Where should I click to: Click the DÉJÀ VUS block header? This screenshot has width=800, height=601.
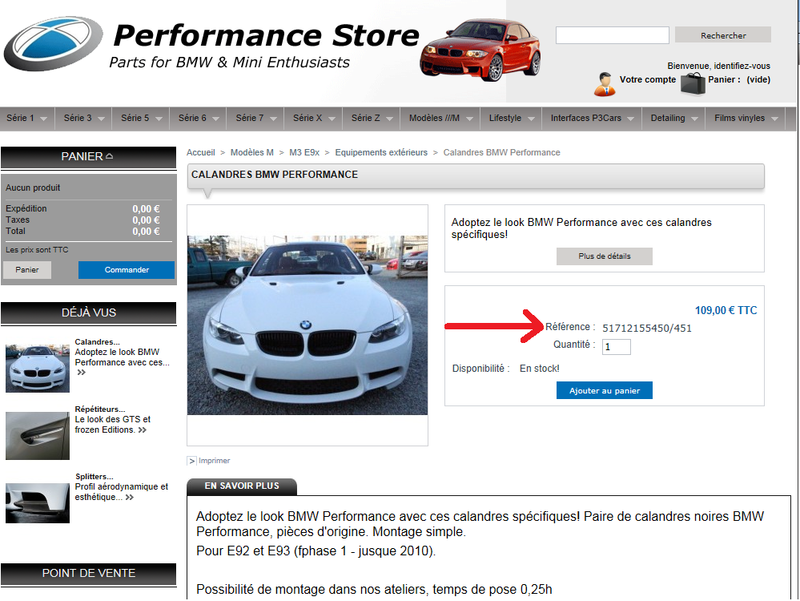88,313
